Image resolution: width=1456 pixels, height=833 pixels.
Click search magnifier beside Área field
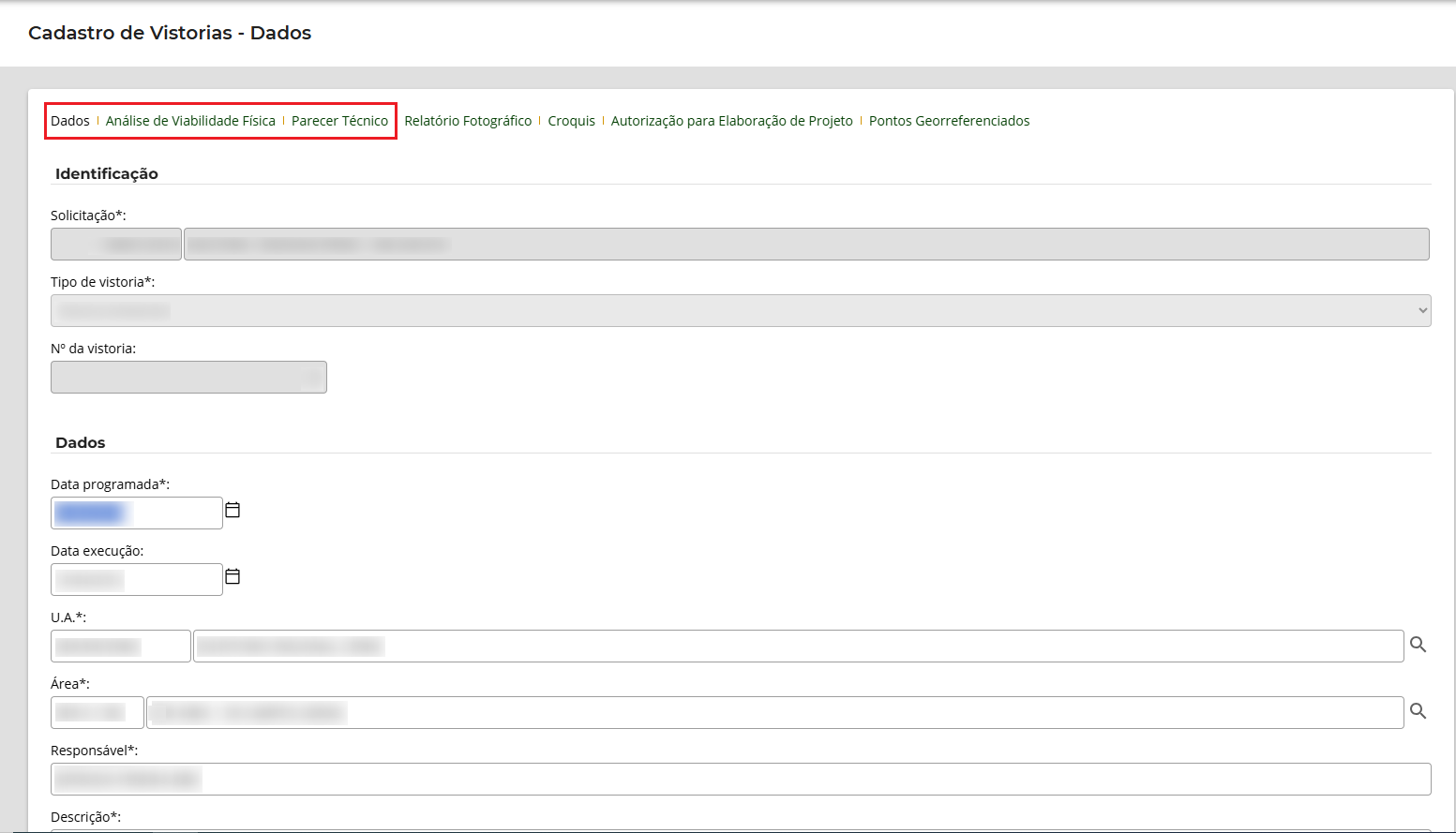click(1418, 711)
